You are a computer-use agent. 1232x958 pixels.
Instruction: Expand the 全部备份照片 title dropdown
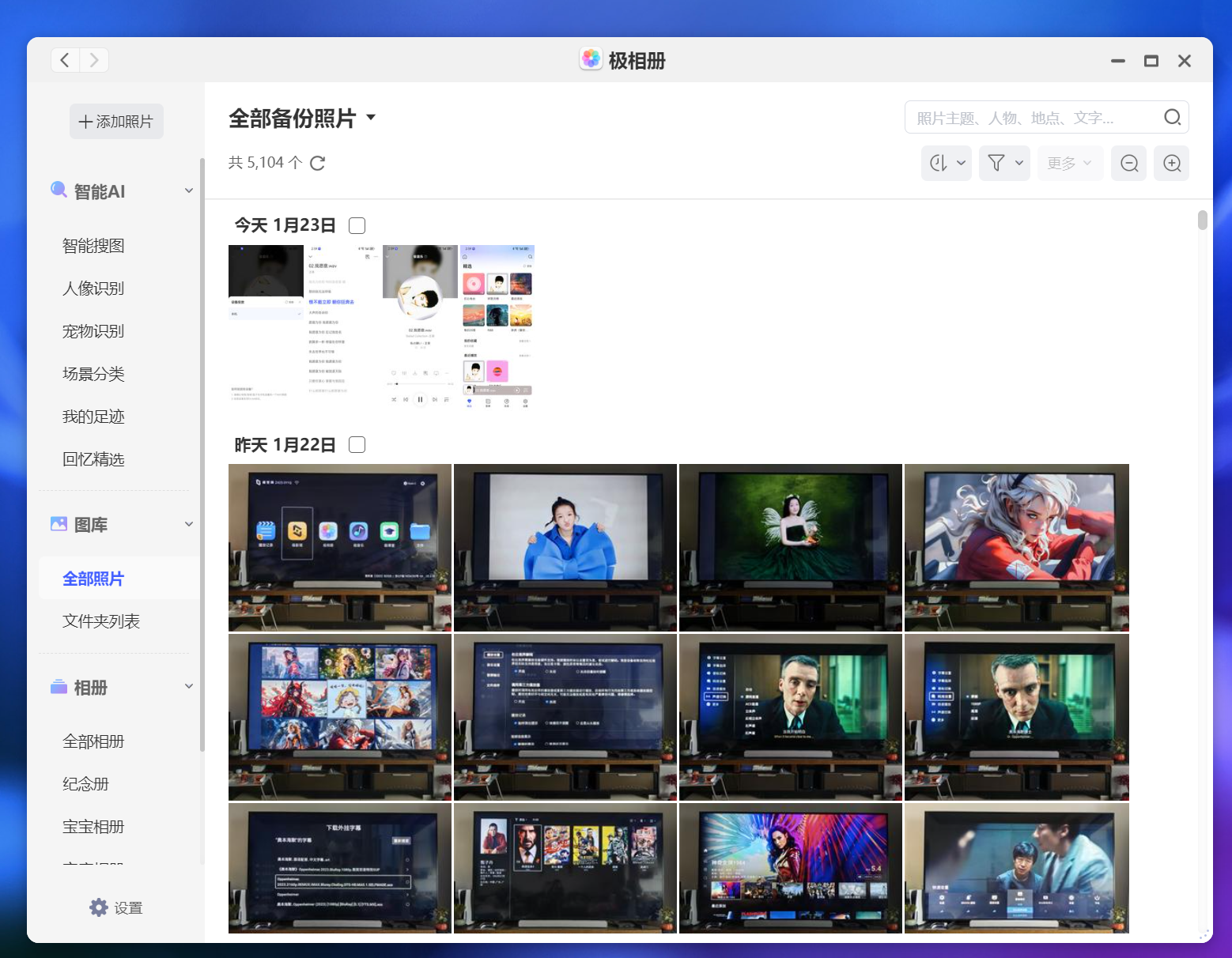tap(371, 119)
